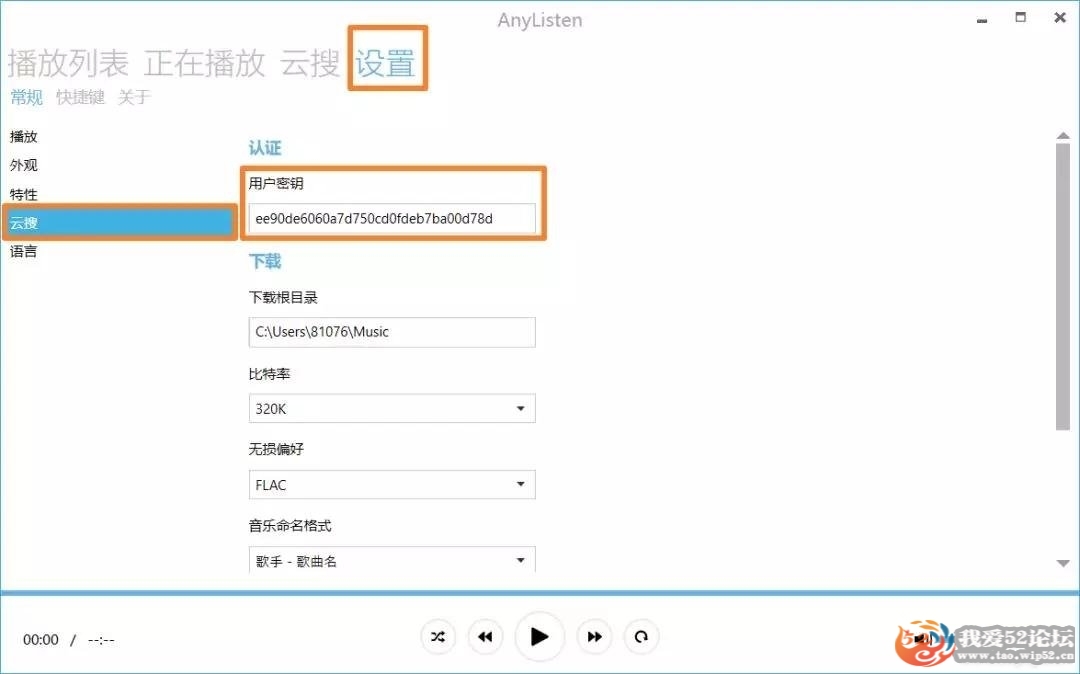1080x674 pixels.
Task: Select 播放 in the settings sidebar
Action: pos(23,136)
